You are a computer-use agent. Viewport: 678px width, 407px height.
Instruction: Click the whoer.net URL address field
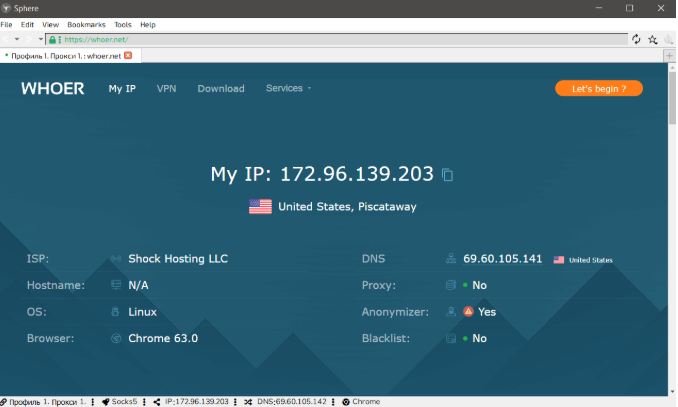click(337, 39)
